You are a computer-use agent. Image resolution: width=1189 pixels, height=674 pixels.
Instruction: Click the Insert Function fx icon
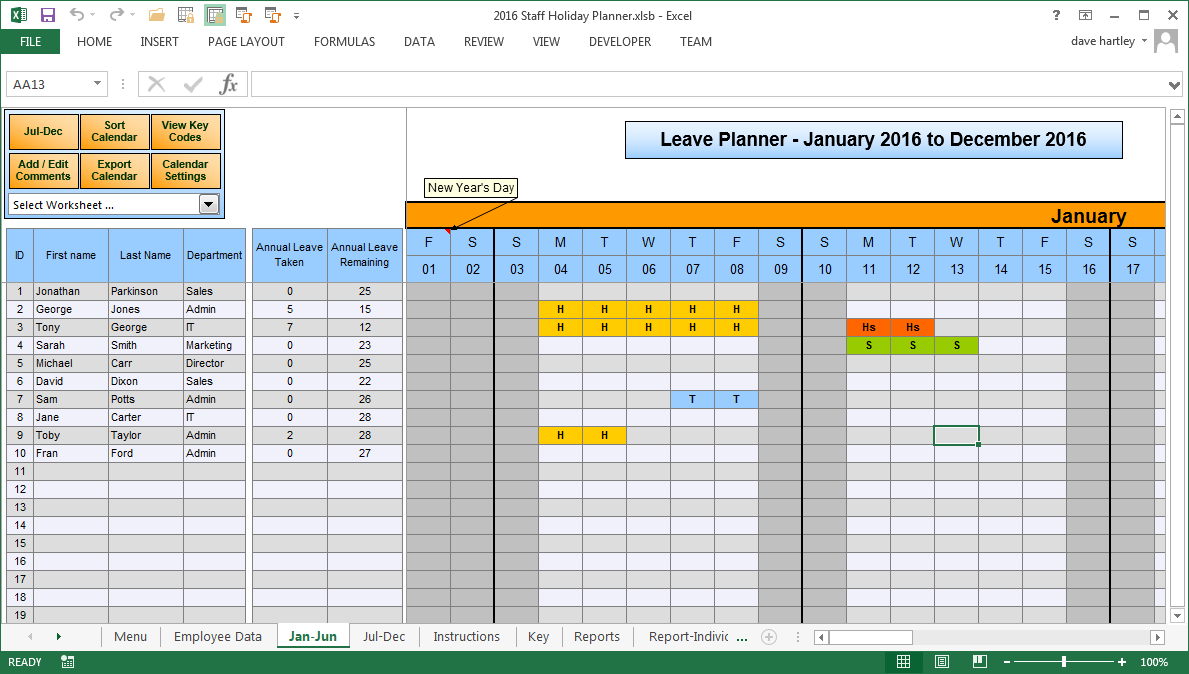[229, 84]
